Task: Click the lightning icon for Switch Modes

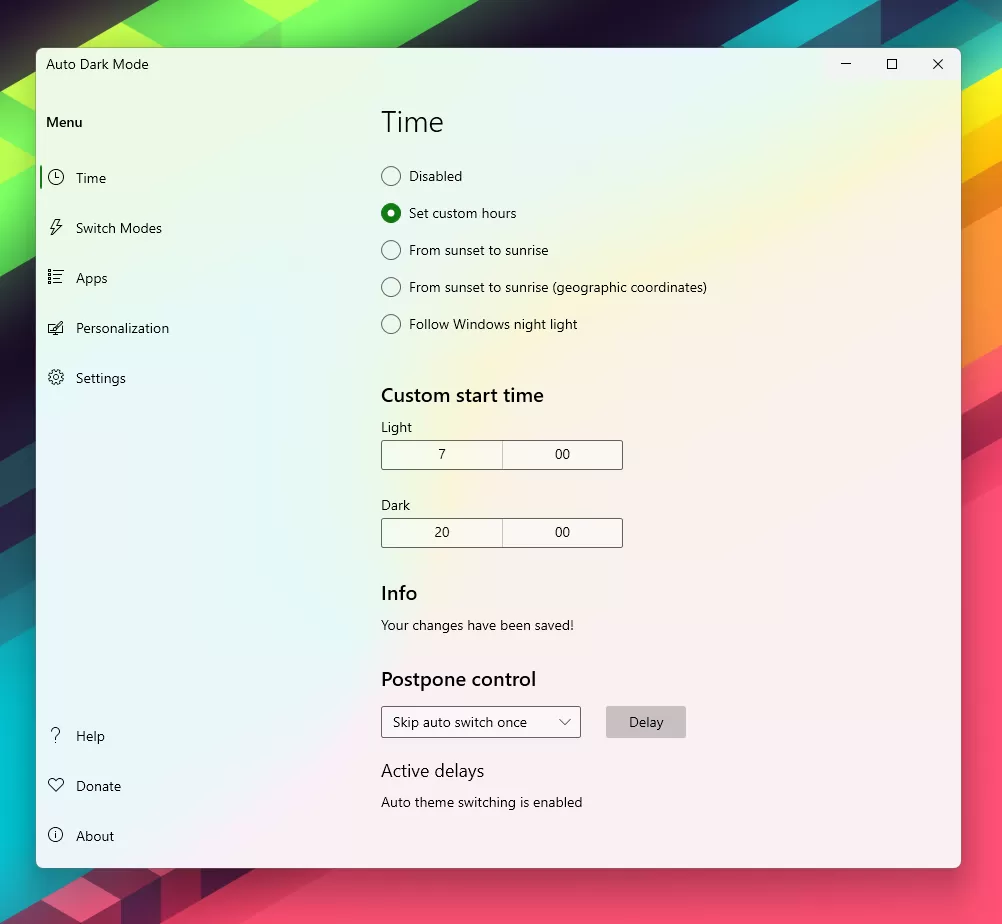Action: (56, 227)
